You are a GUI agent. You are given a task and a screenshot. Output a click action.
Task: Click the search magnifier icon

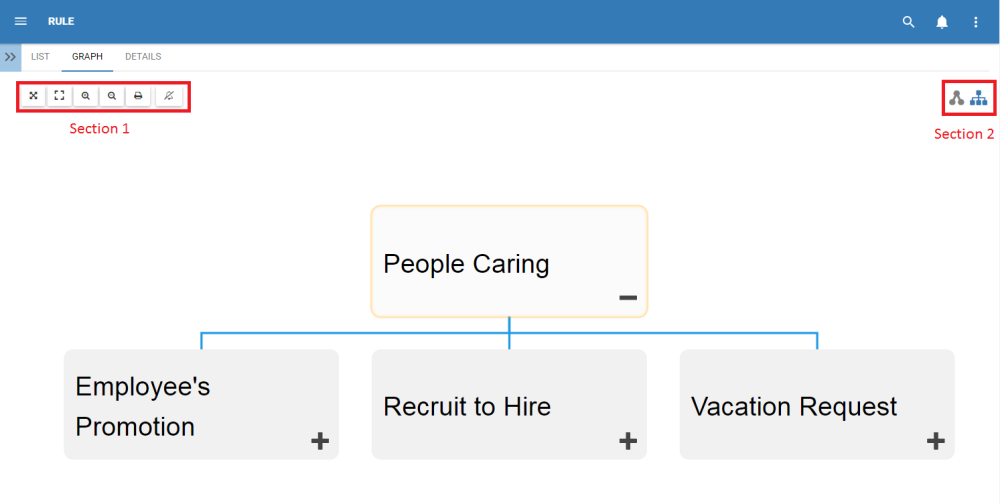[908, 22]
